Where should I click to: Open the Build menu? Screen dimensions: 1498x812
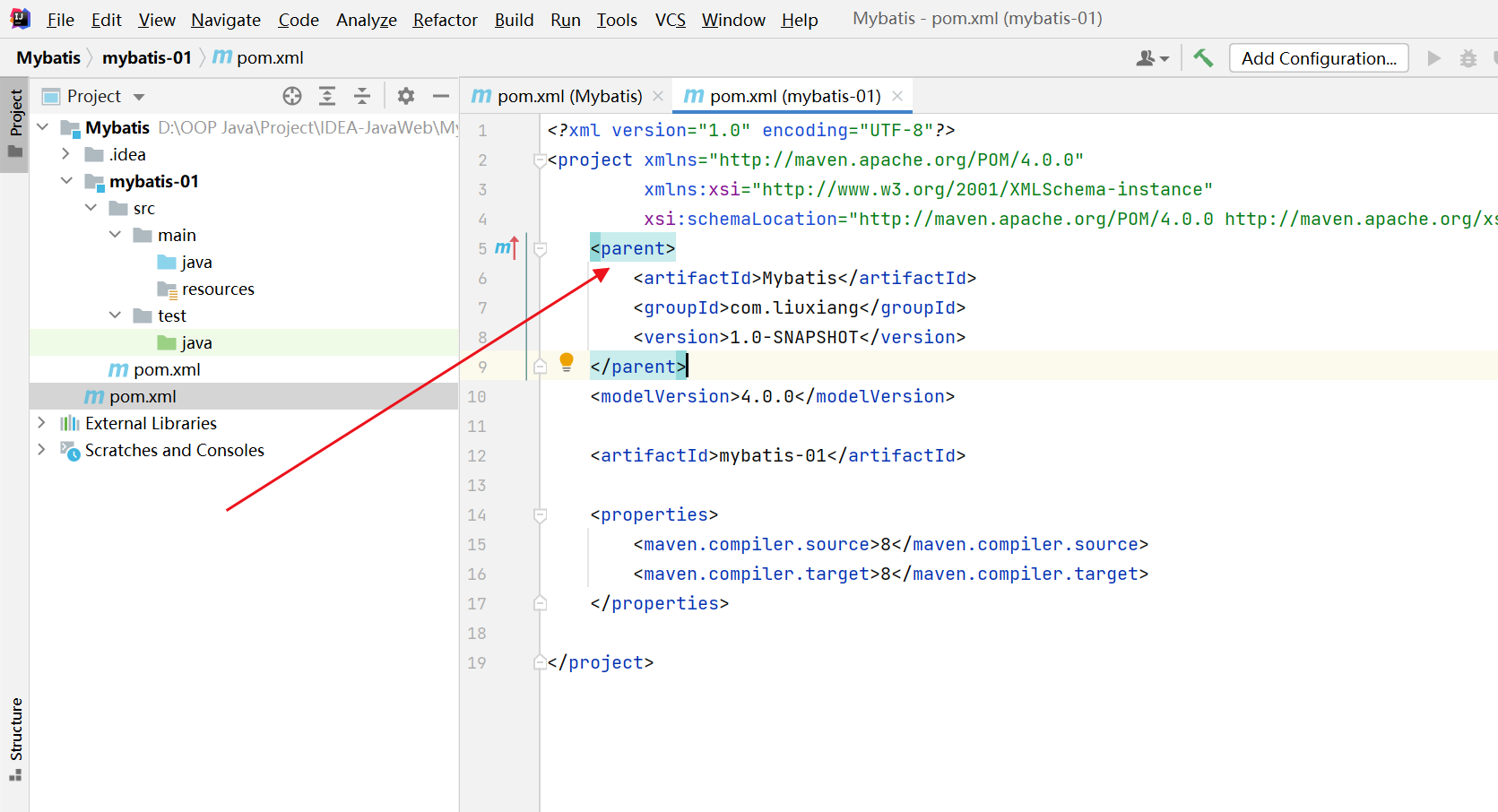pyautogui.click(x=514, y=20)
